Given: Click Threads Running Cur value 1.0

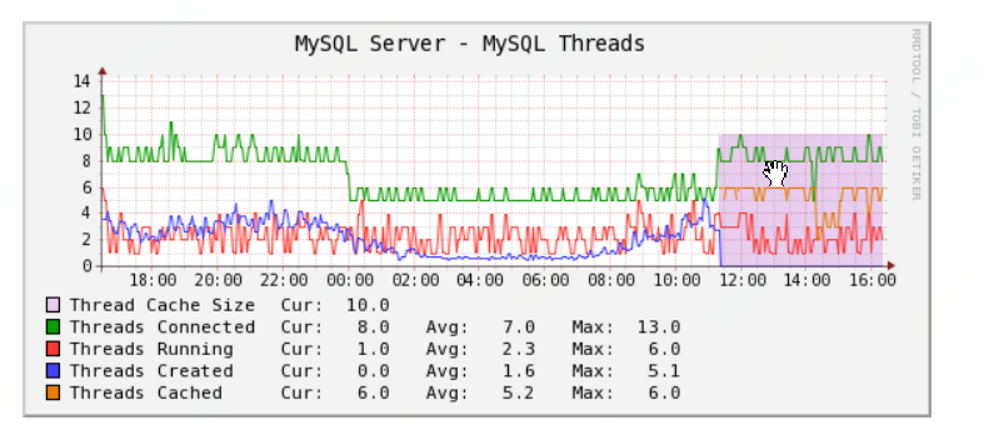Looking at the screenshot, I should [x=373, y=349].
